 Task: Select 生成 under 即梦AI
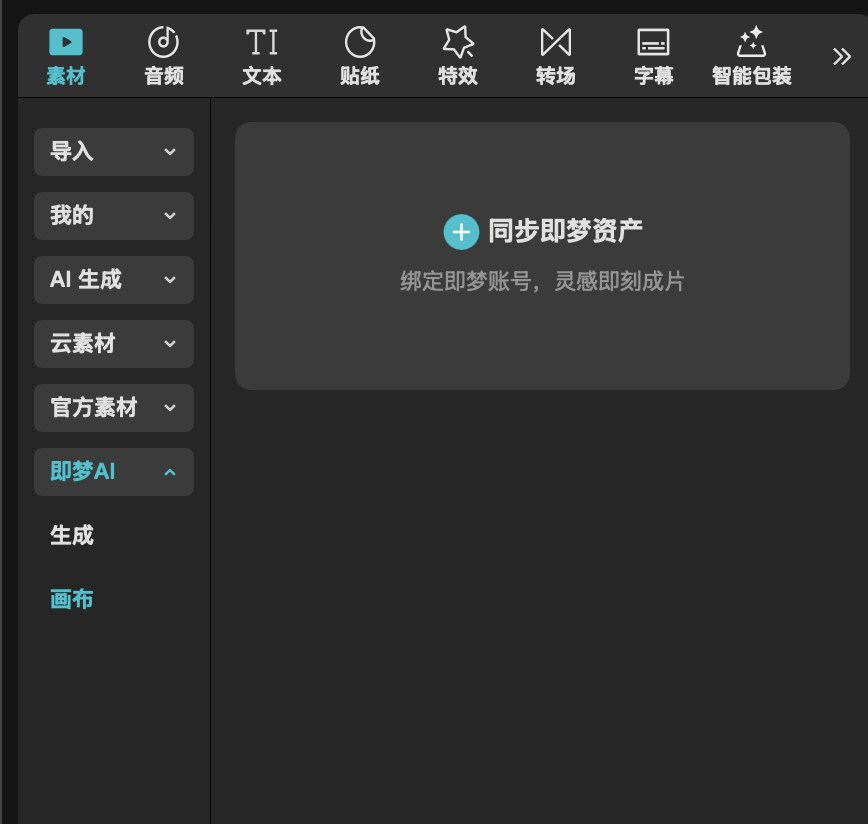72,536
